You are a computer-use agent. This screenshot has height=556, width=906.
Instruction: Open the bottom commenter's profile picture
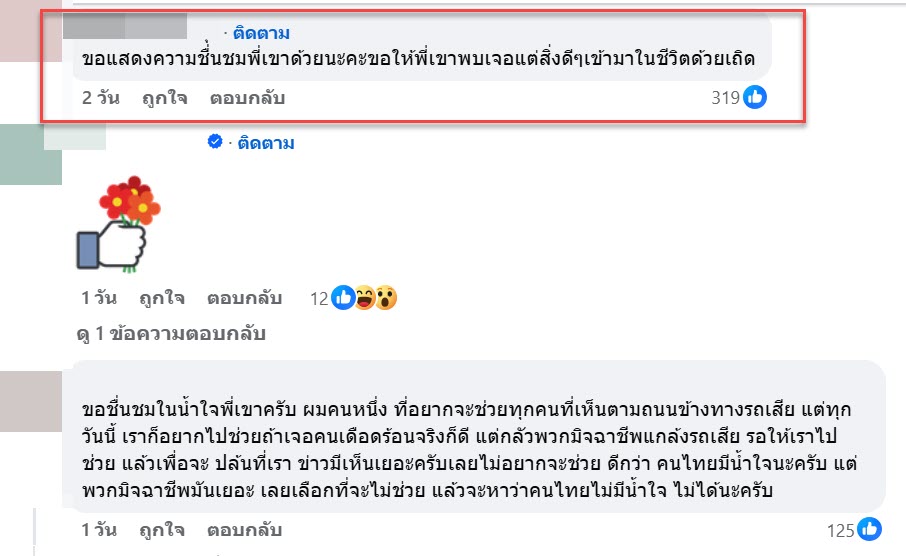(30, 400)
